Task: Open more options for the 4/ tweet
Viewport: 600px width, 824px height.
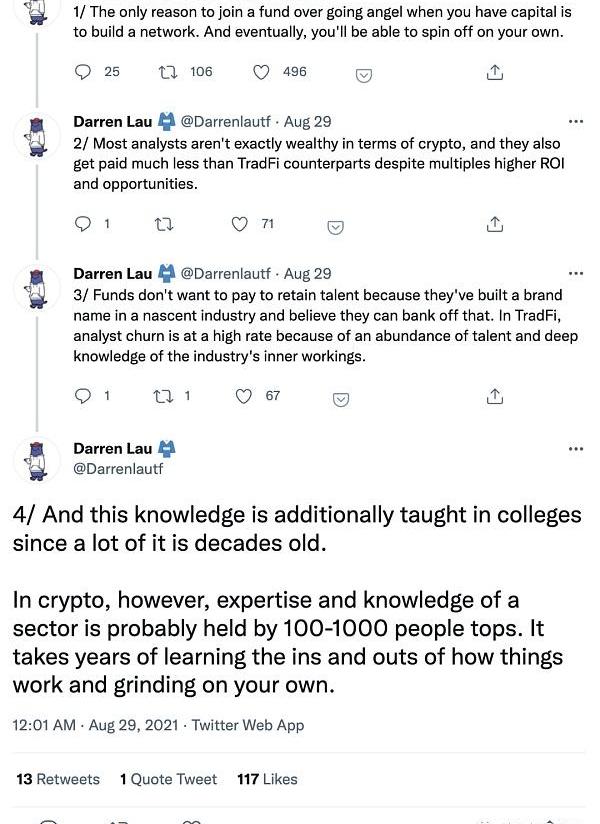Action: [575, 449]
